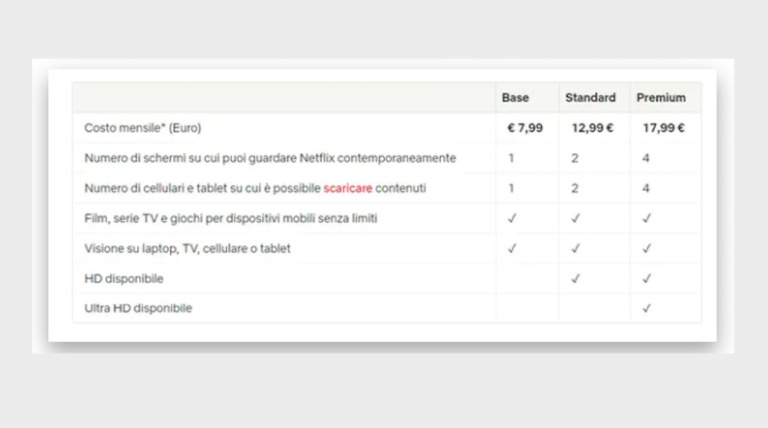
Task: Click Premium simultaneous screens value 4
Action: (646, 158)
